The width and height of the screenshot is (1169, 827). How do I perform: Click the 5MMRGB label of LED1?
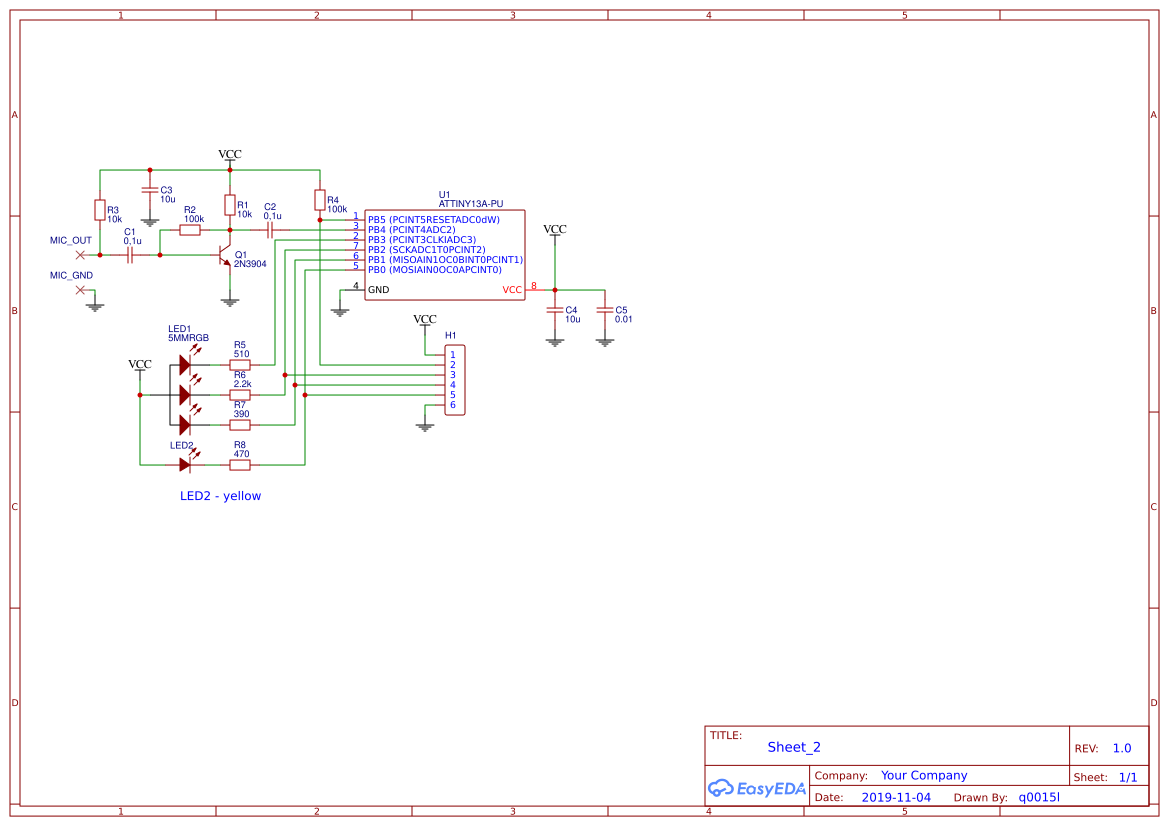click(189, 338)
